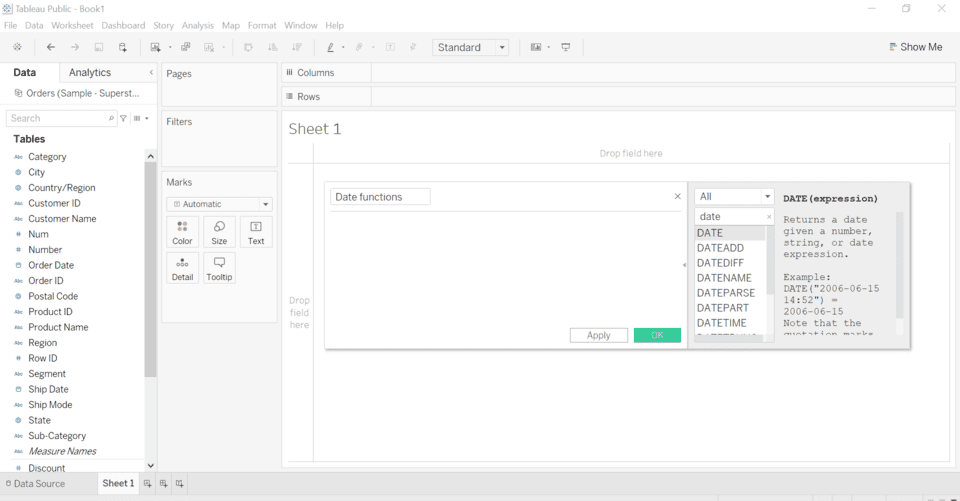The width and height of the screenshot is (960, 501).
Task: Open the Analysis menu
Action: 198,25
